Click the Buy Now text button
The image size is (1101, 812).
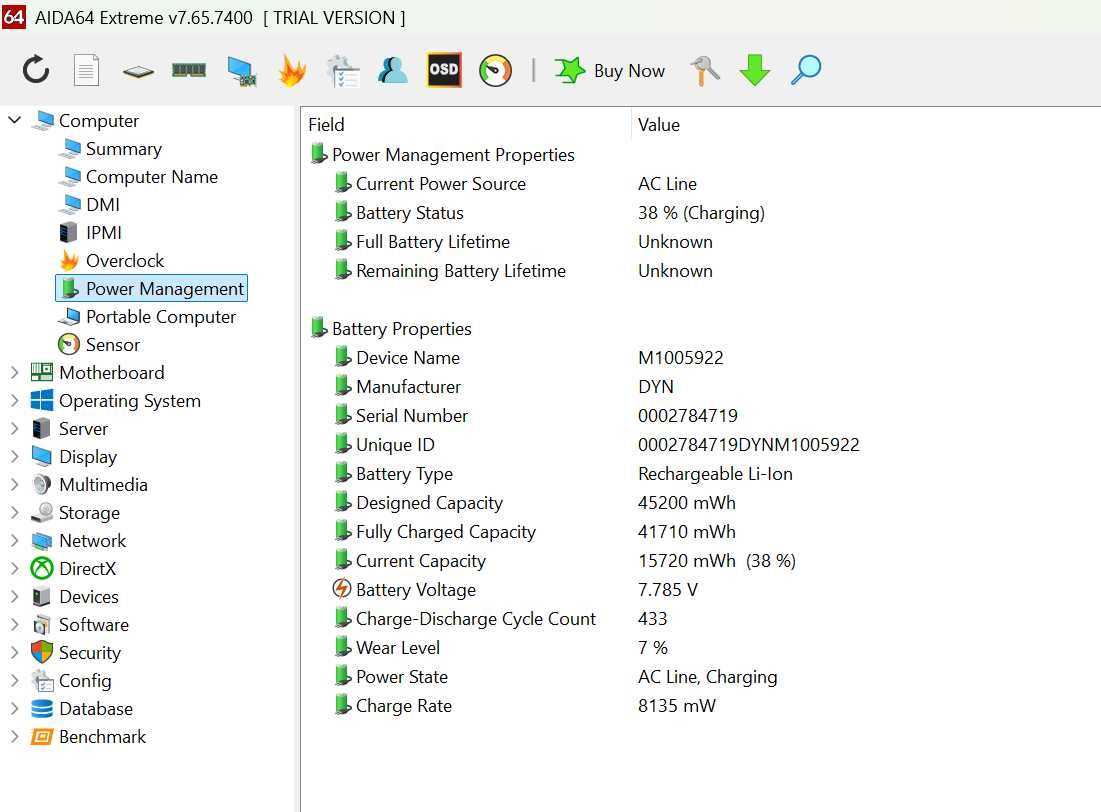pyautogui.click(x=629, y=71)
